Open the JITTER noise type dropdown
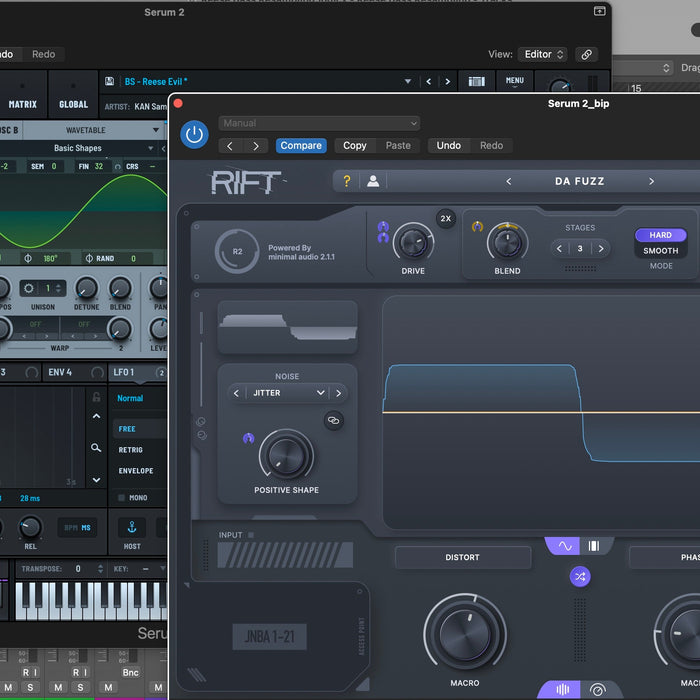The width and height of the screenshot is (700, 700). [288, 393]
